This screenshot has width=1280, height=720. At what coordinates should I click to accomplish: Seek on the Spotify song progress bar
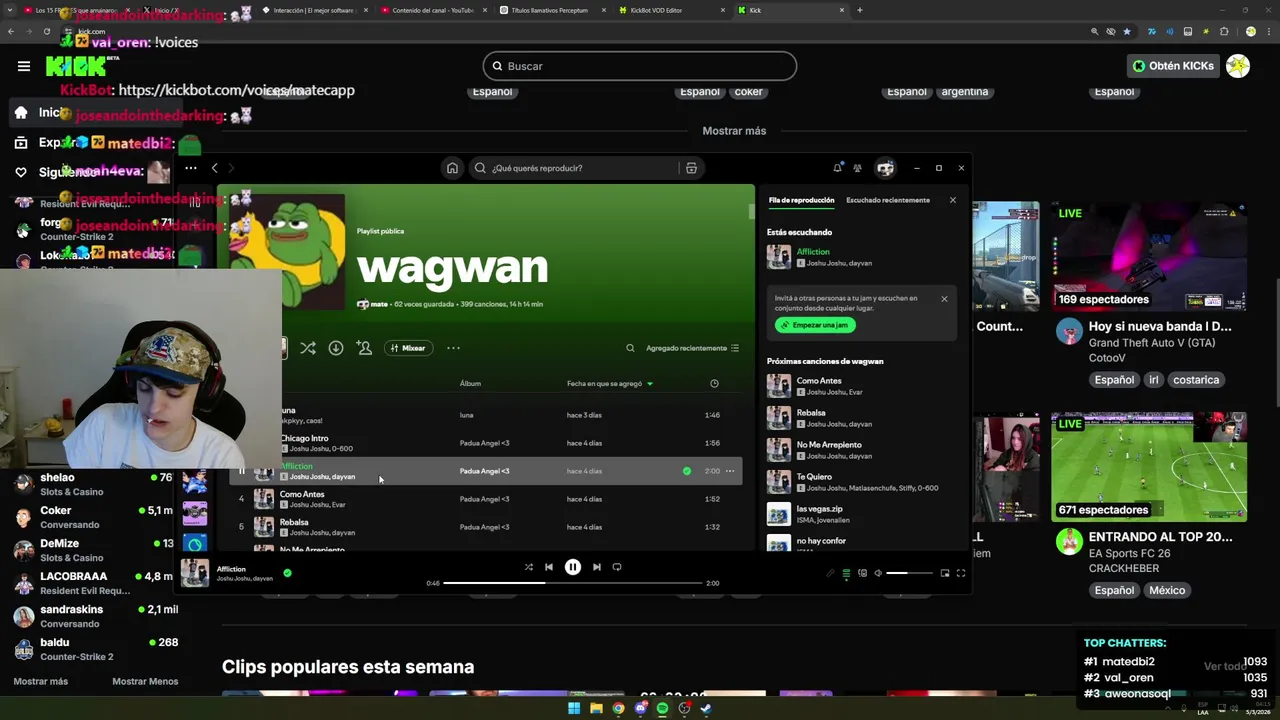coord(573,583)
